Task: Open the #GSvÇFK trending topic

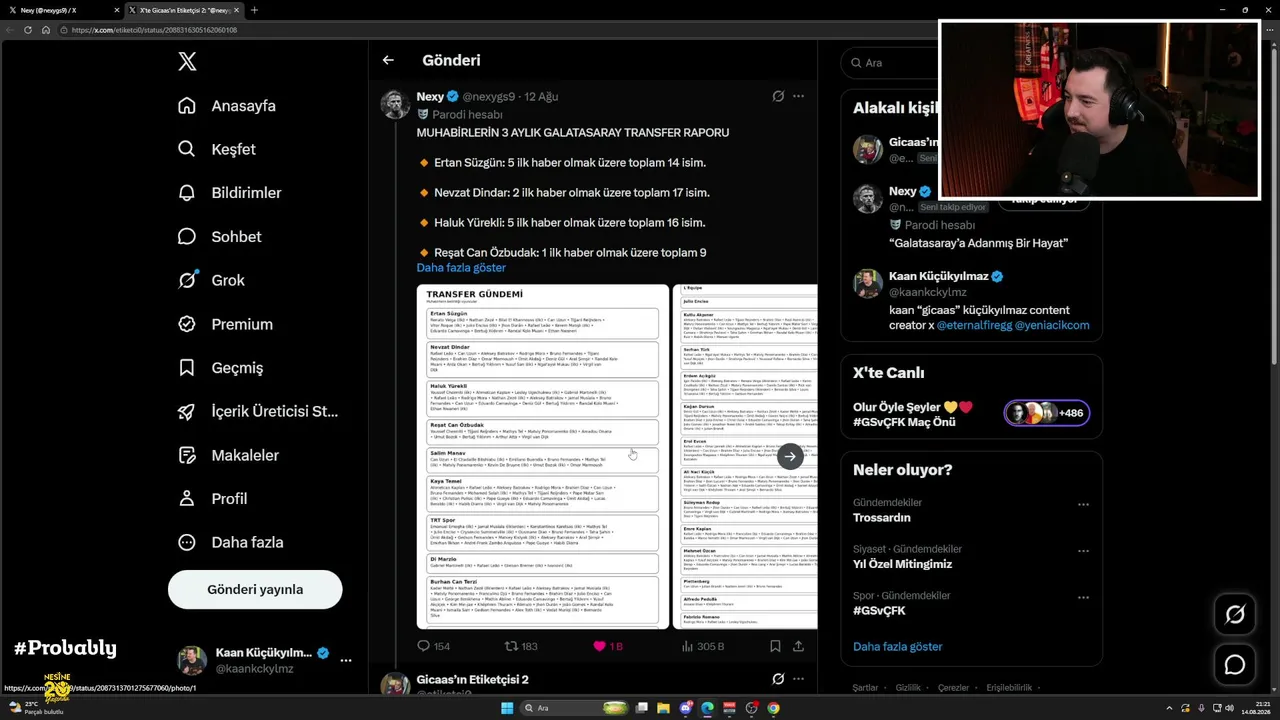Action: click(879, 610)
